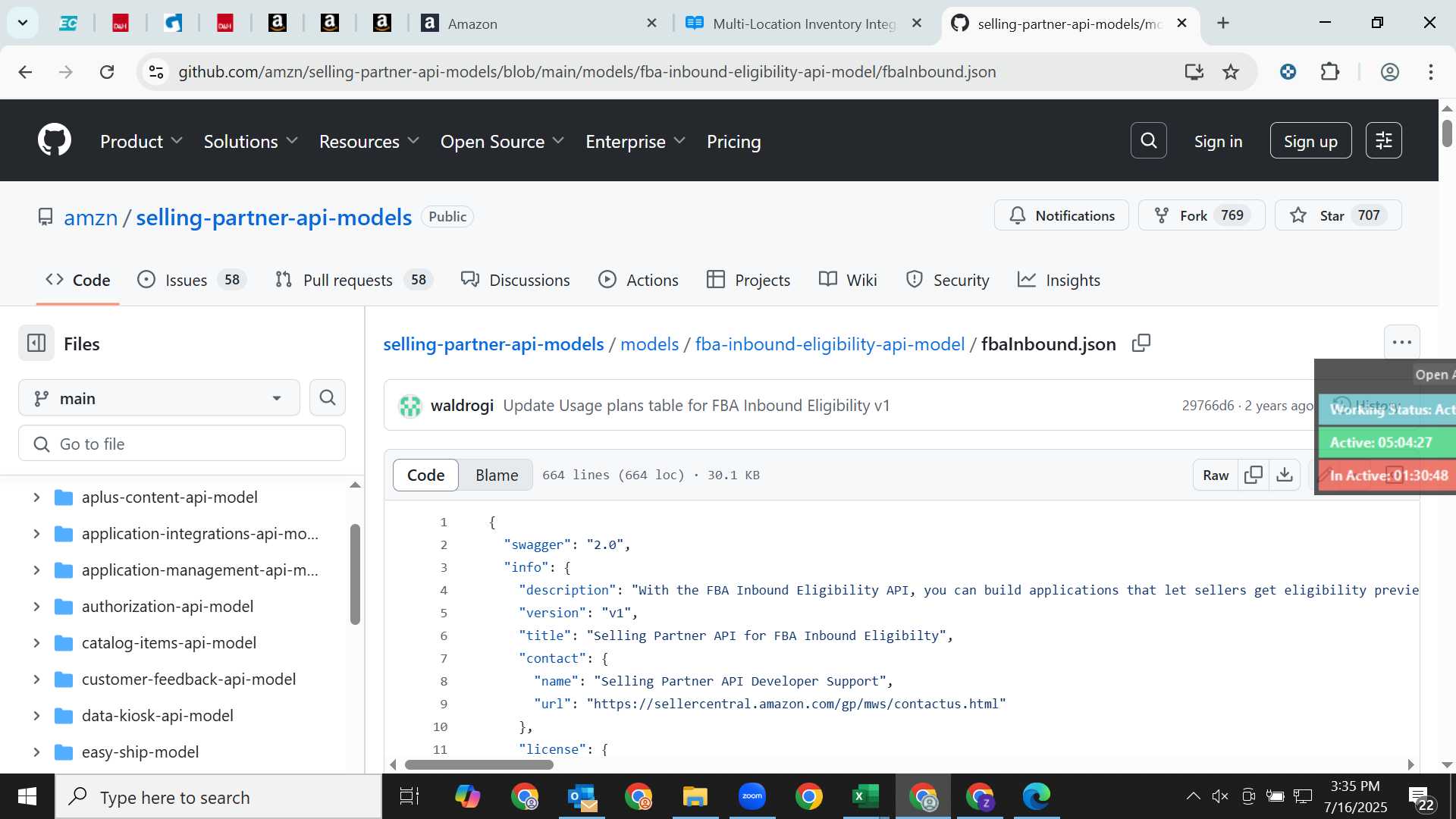
Task: Open Chrome profile avatar icon
Action: pos(1389,72)
